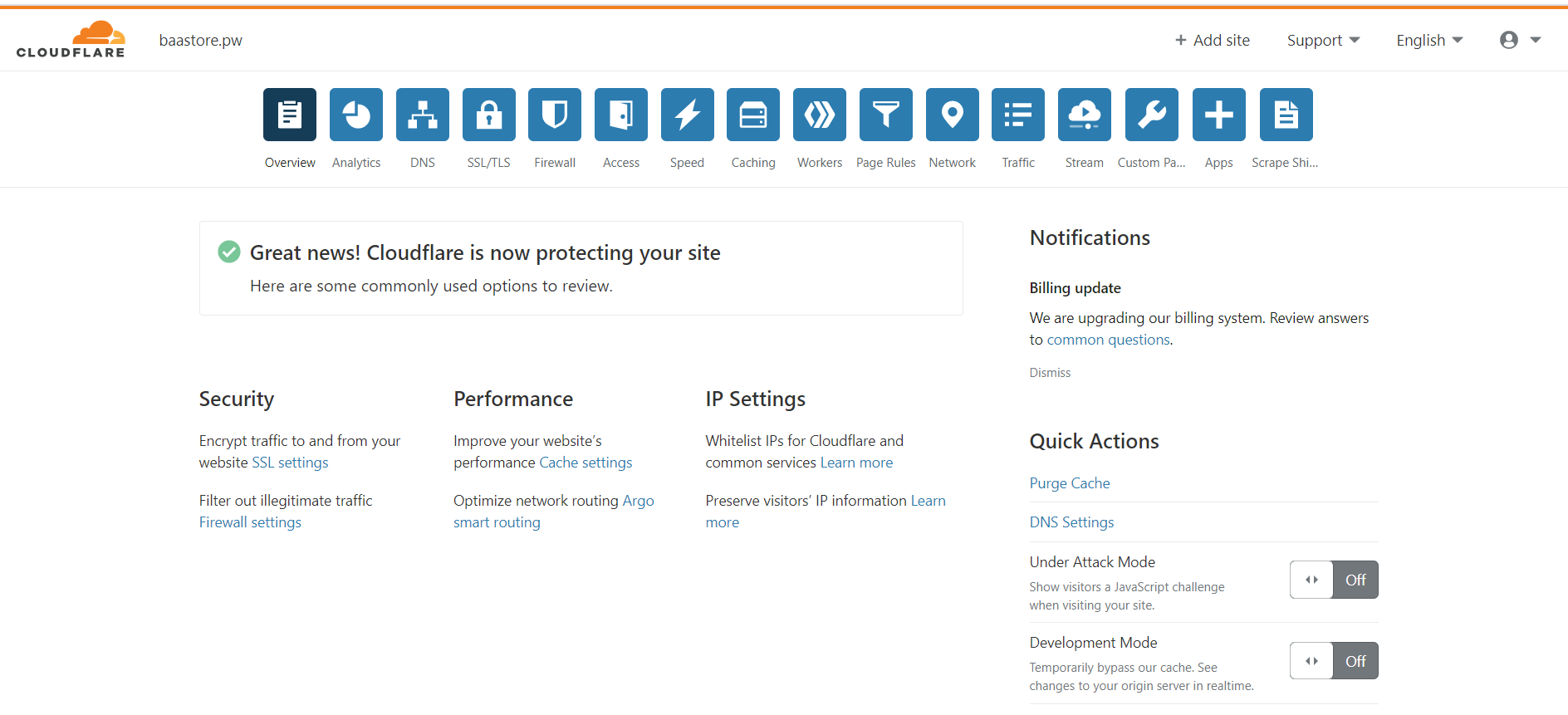Viewport: 1568px width, 715px height.
Task: Open the Network location pin icon
Action: tap(953, 115)
